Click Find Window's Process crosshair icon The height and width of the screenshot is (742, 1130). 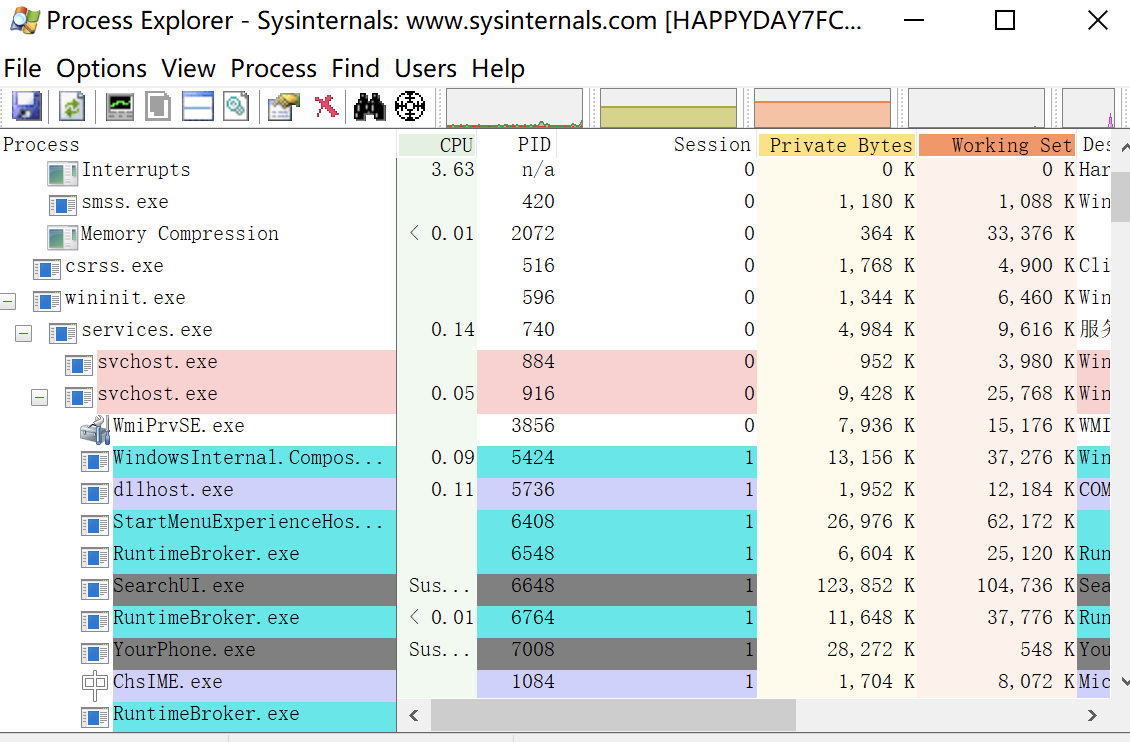(410, 107)
